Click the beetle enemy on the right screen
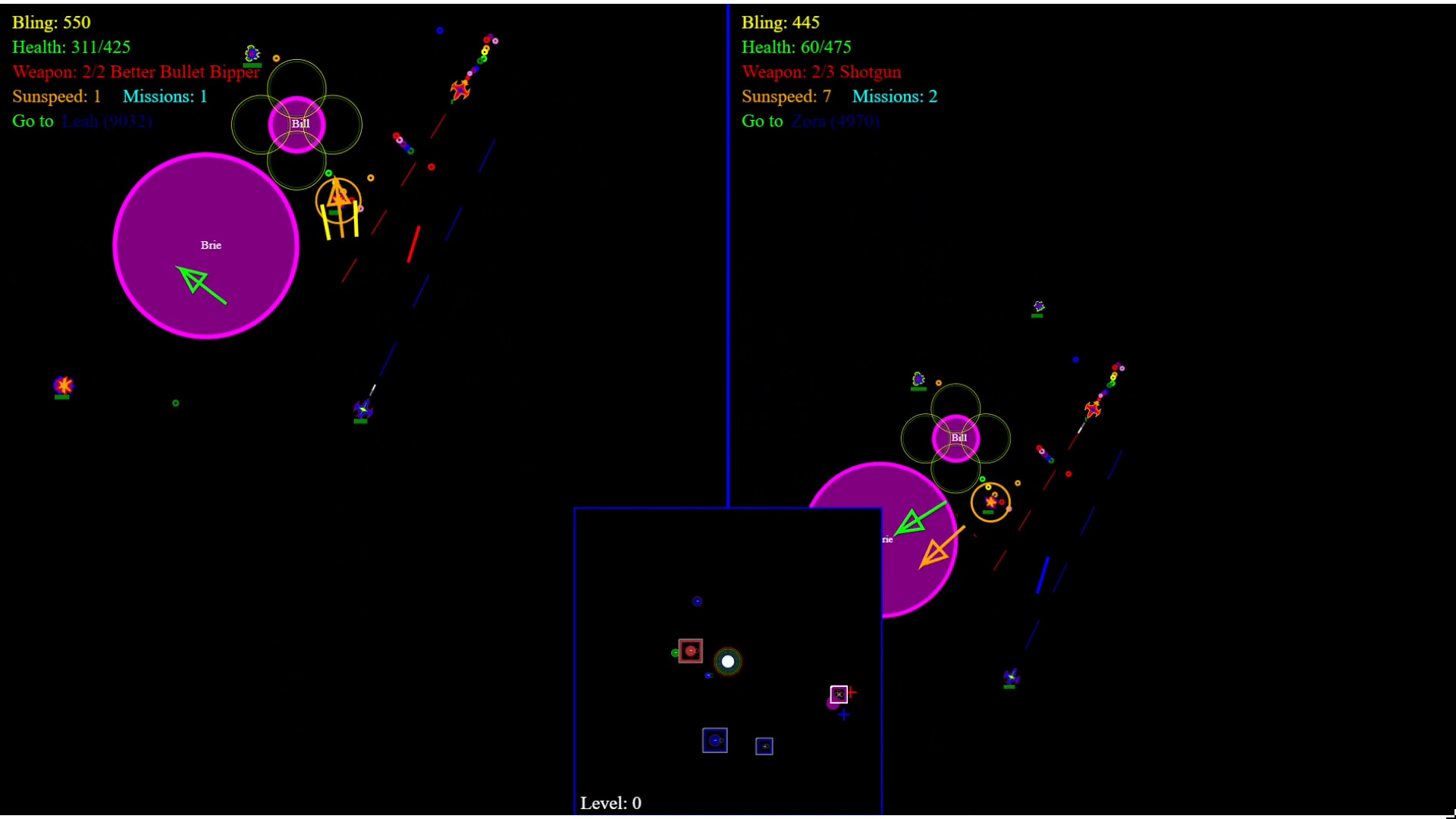This screenshot has height=819, width=1456. [x=918, y=378]
